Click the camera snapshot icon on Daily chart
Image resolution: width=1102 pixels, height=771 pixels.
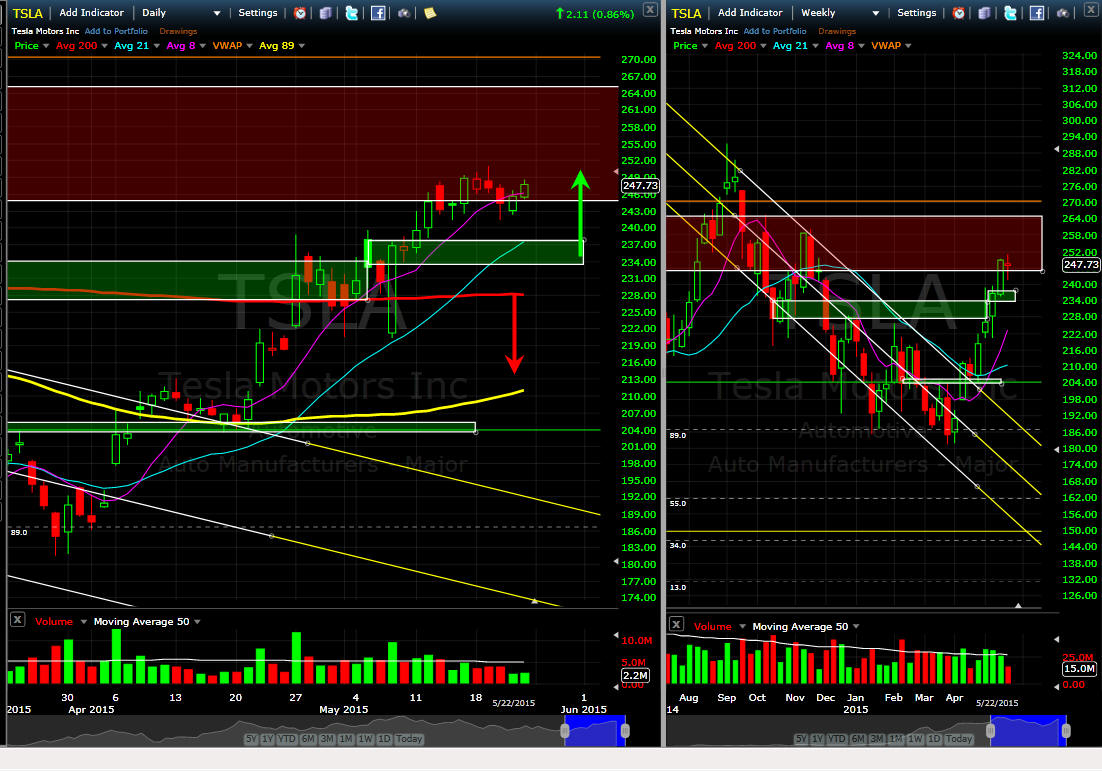click(x=404, y=13)
